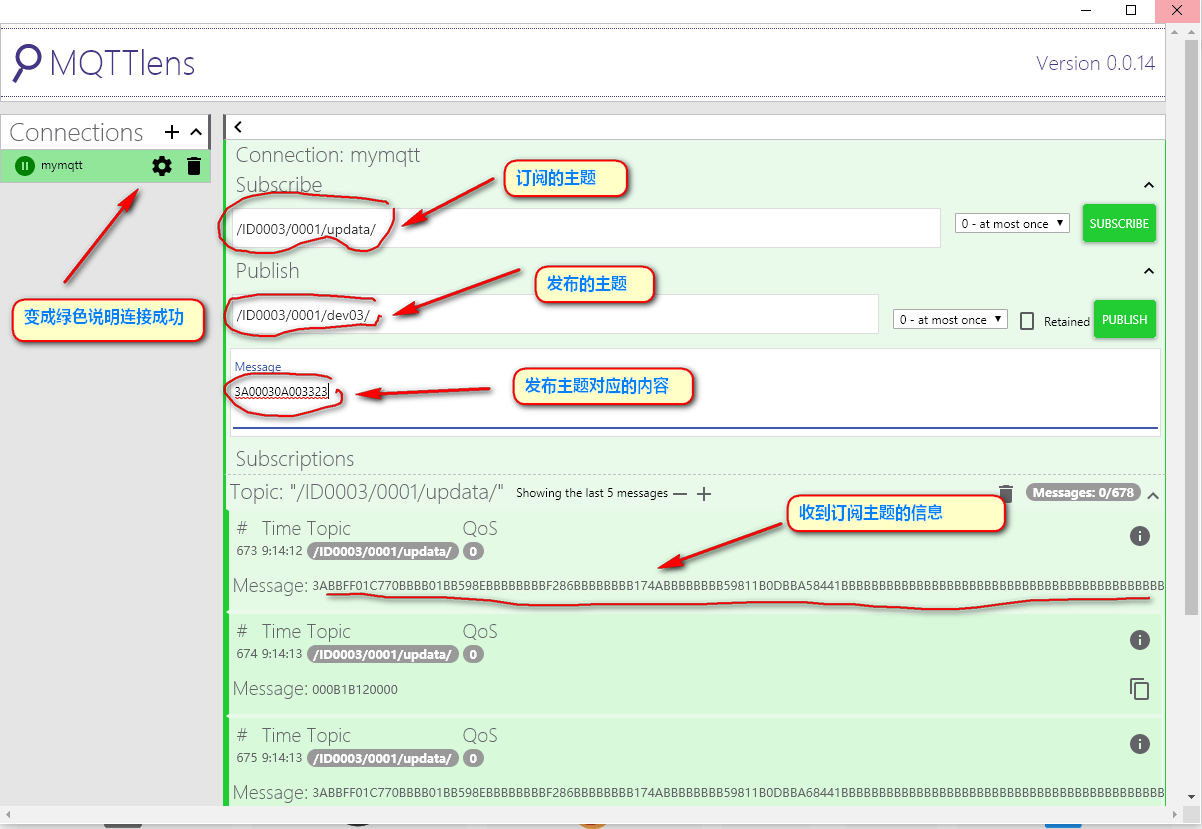The image size is (1202, 829).
Task: Copy message 000B1B120000 to clipboard
Action: click(1139, 689)
